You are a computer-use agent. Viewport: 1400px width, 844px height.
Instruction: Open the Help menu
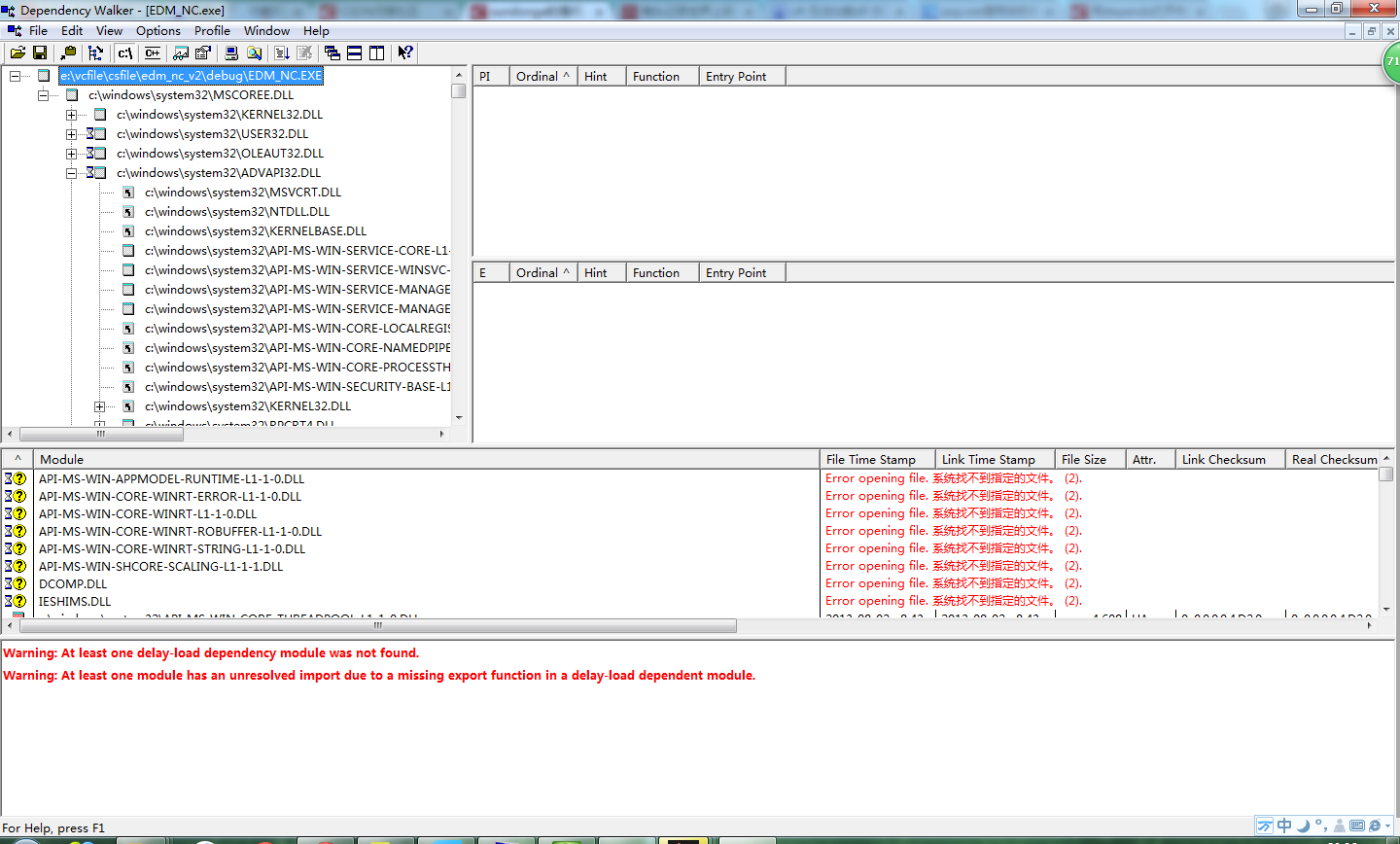[316, 31]
